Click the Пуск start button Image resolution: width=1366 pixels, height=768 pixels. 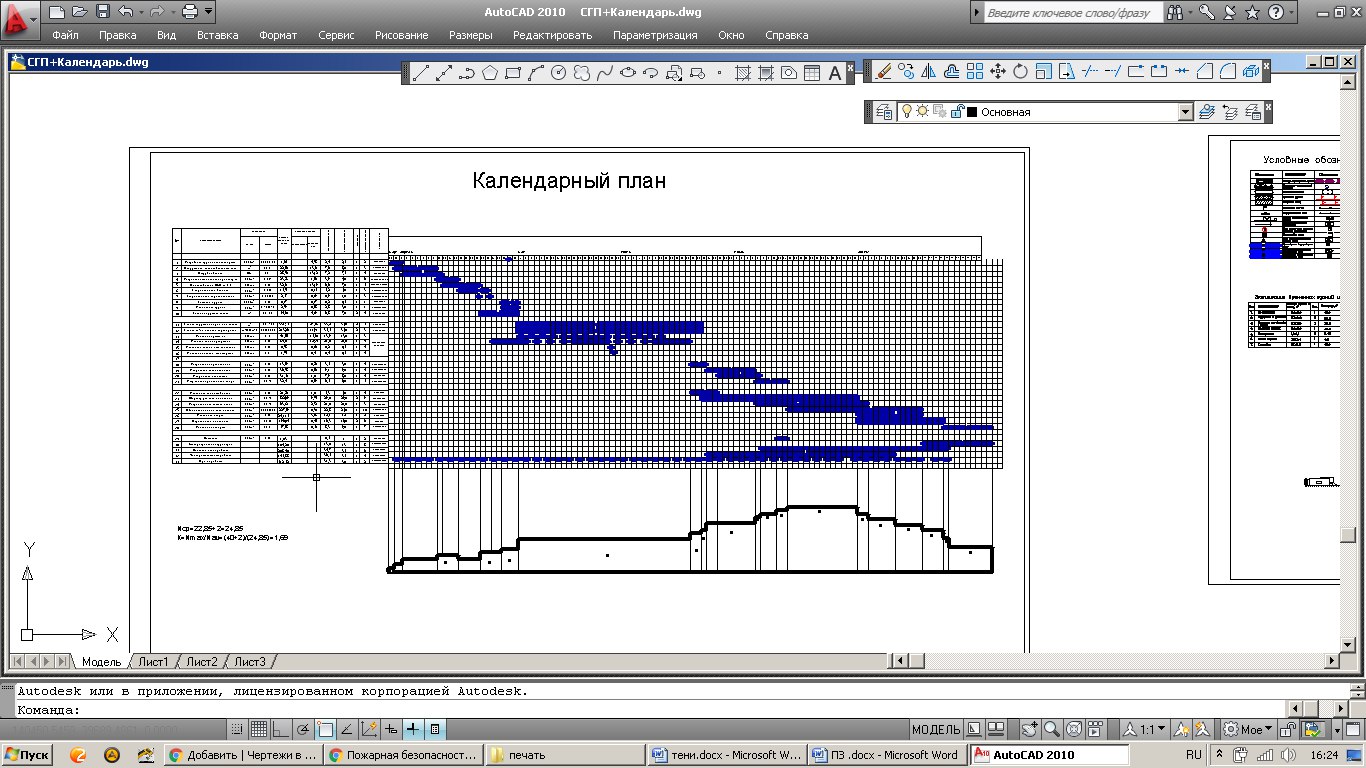coord(28,755)
